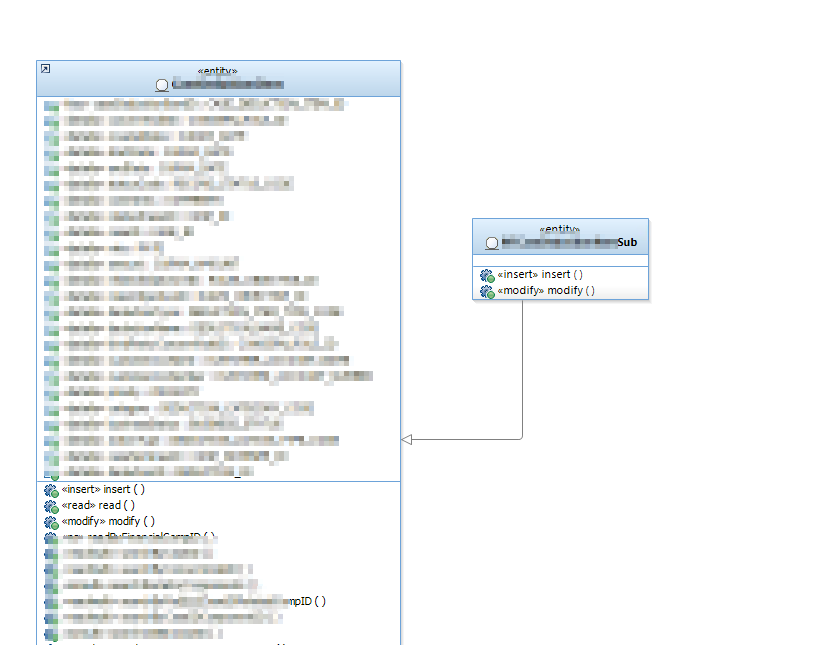The width and height of the screenshot is (835, 645).
Task: Select the «modify» modify () operation in the Sub entity
Action: point(546,290)
